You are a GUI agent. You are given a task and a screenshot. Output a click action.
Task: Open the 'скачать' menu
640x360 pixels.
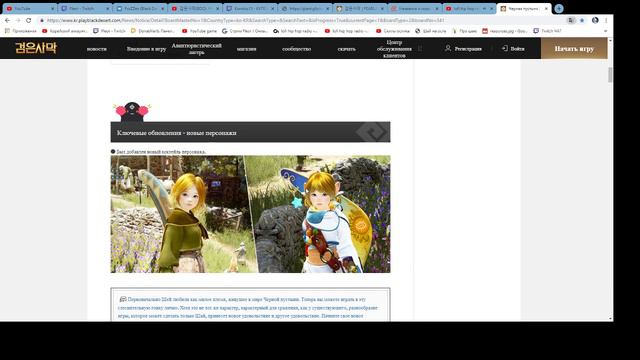tap(347, 49)
